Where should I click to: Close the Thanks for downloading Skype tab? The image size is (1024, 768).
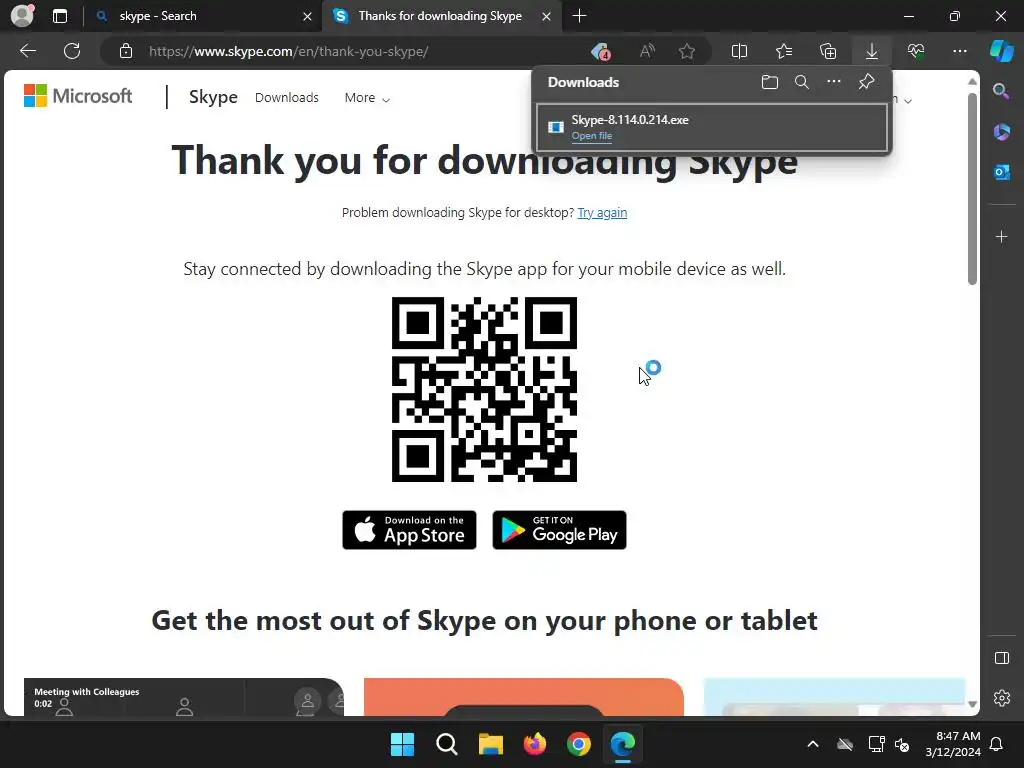[547, 16]
